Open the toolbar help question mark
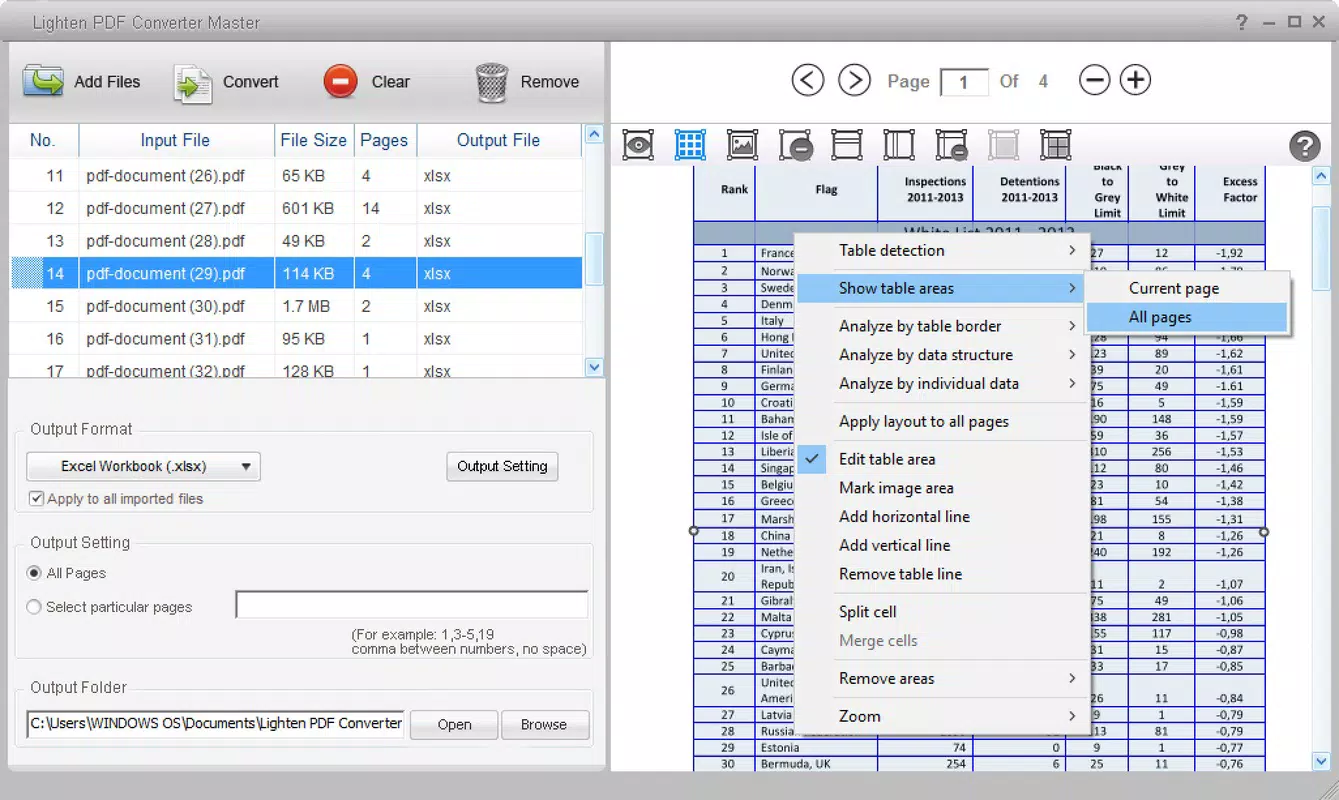This screenshot has height=800, width=1339. (x=1304, y=146)
